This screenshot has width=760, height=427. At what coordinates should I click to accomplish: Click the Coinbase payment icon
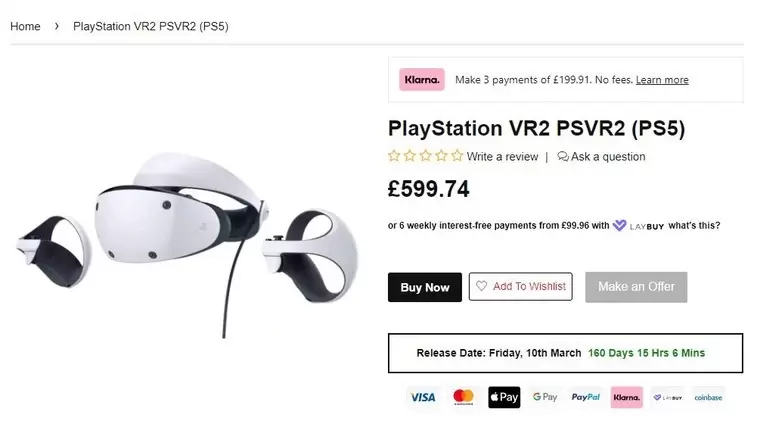tap(708, 397)
